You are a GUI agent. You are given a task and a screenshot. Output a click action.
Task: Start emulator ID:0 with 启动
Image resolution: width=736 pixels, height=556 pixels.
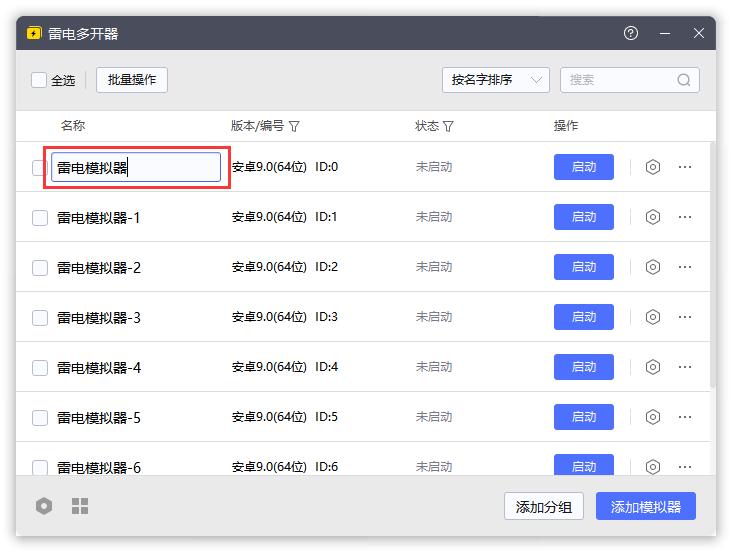coord(583,167)
